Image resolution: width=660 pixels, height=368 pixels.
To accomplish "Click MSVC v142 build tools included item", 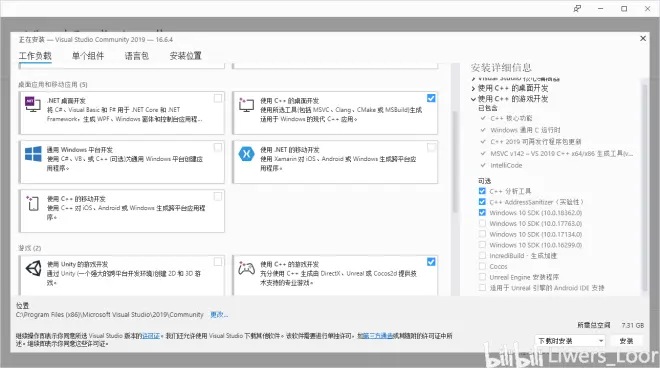I will [562, 154].
